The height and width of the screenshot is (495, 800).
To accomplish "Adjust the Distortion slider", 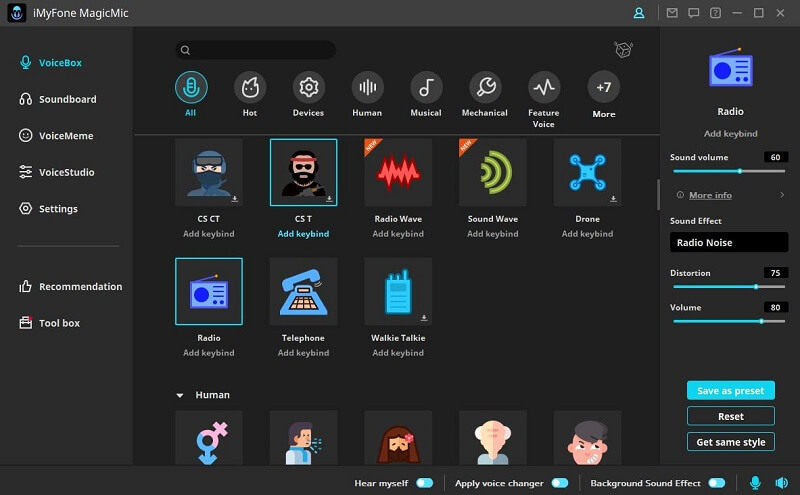I will pyautogui.click(x=729, y=287).
